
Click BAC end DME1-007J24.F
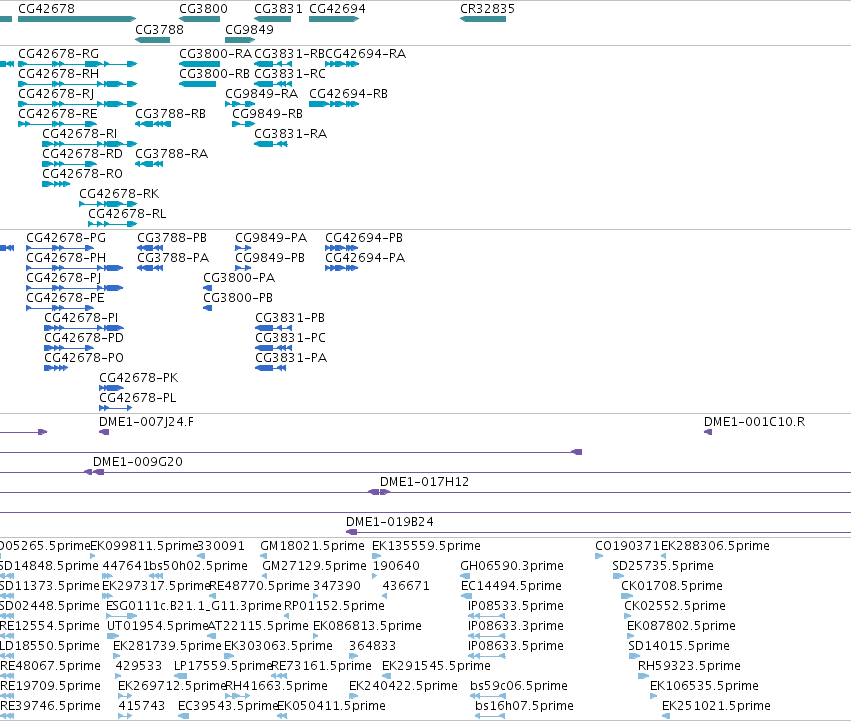pyautogui.click(x=146, y=422)
